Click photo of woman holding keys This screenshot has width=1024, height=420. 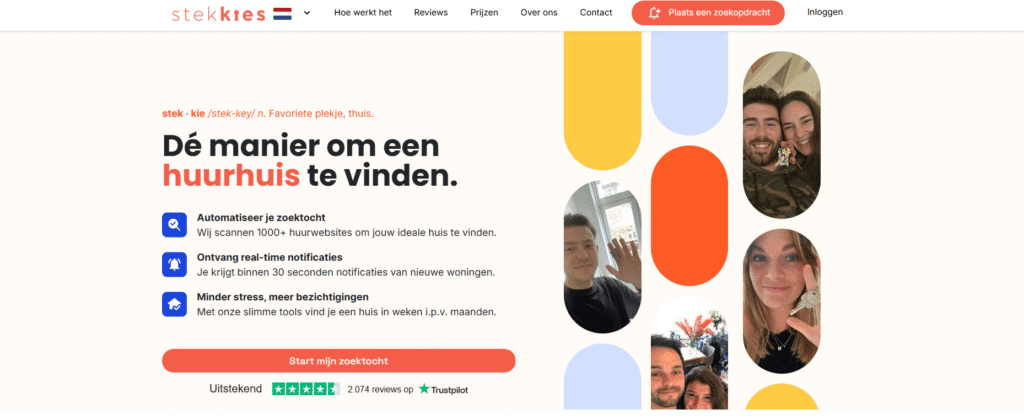[781, 301]
